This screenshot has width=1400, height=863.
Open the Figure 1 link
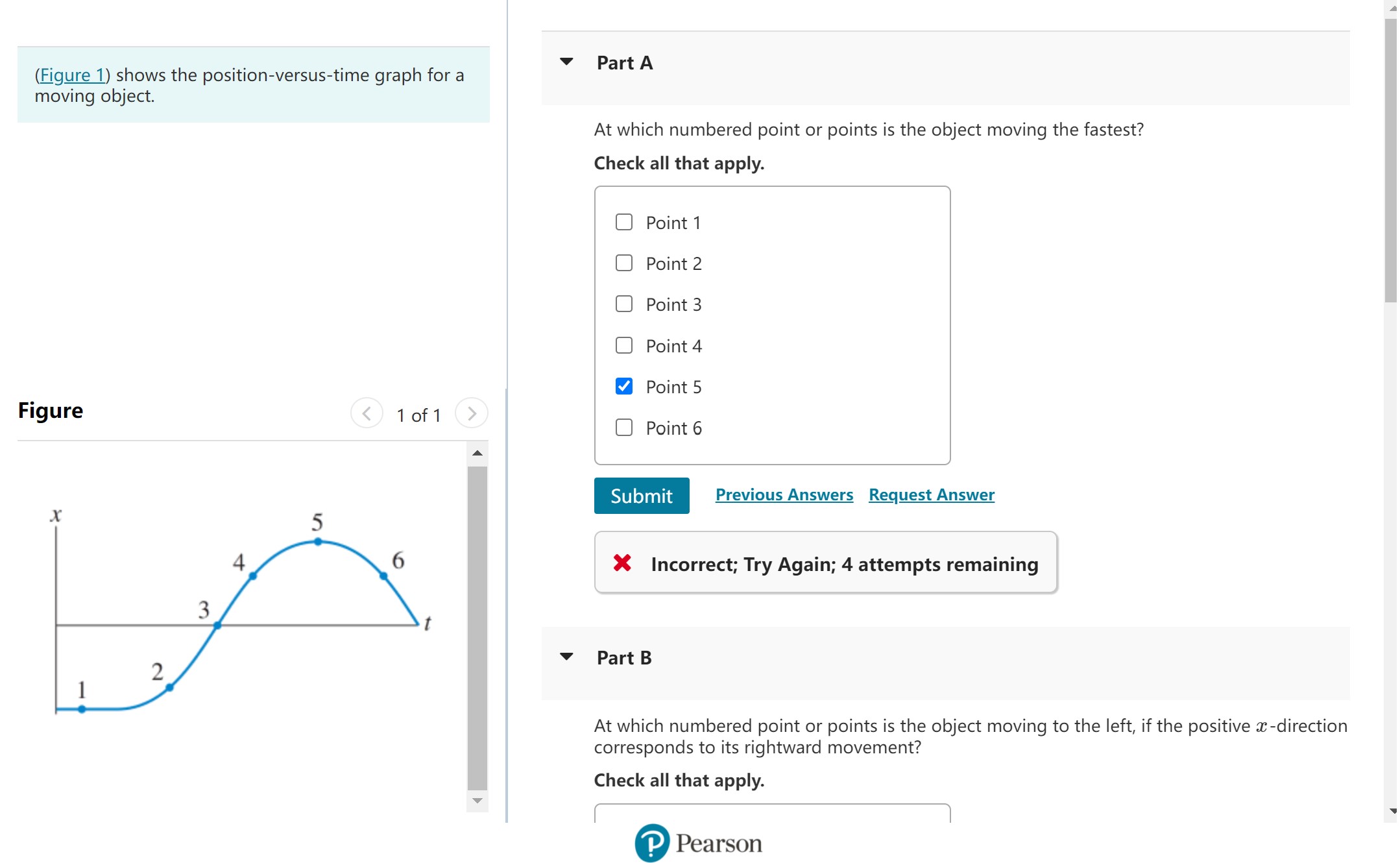pyautogui.click(x=72, y=75)
